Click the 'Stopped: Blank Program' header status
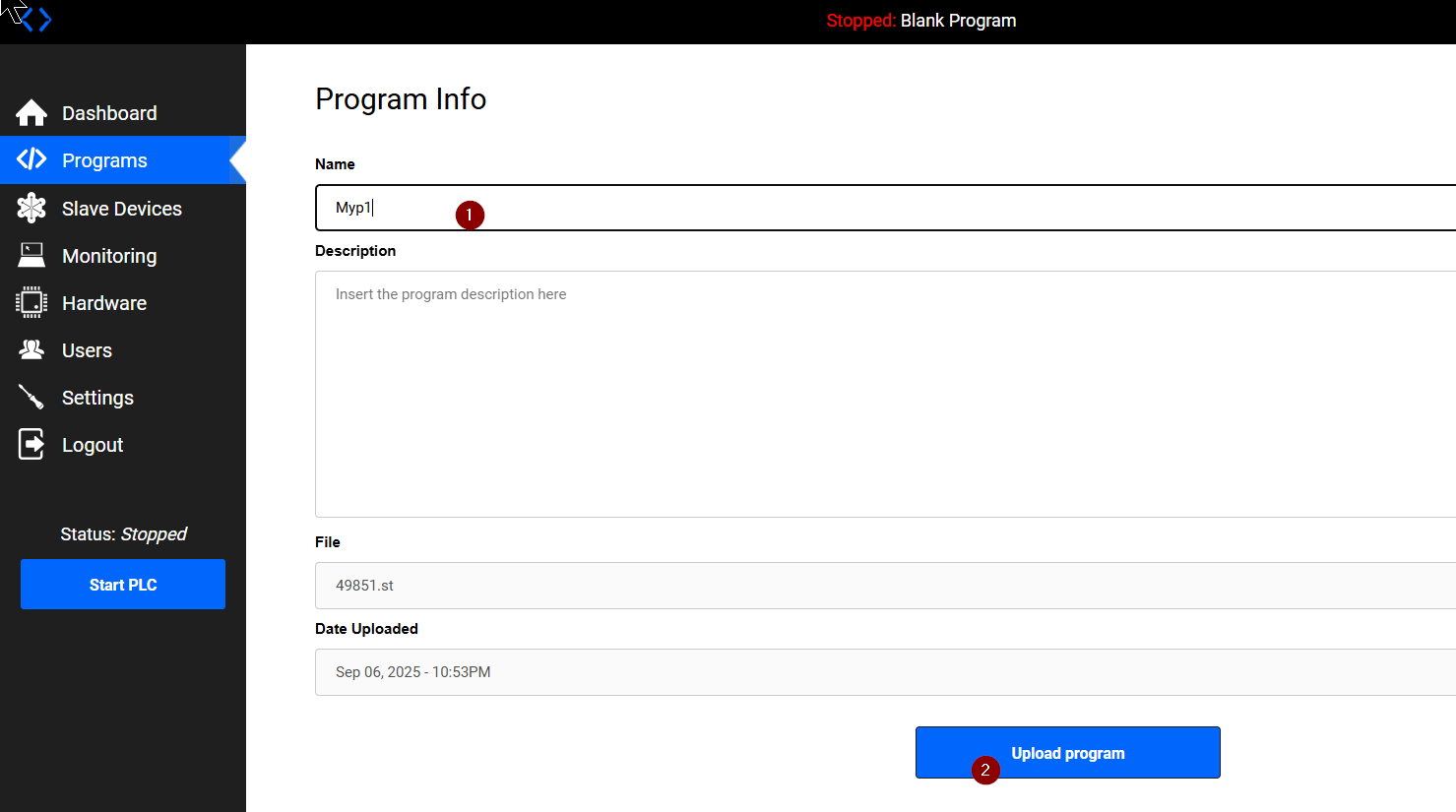 coord(921,21)
